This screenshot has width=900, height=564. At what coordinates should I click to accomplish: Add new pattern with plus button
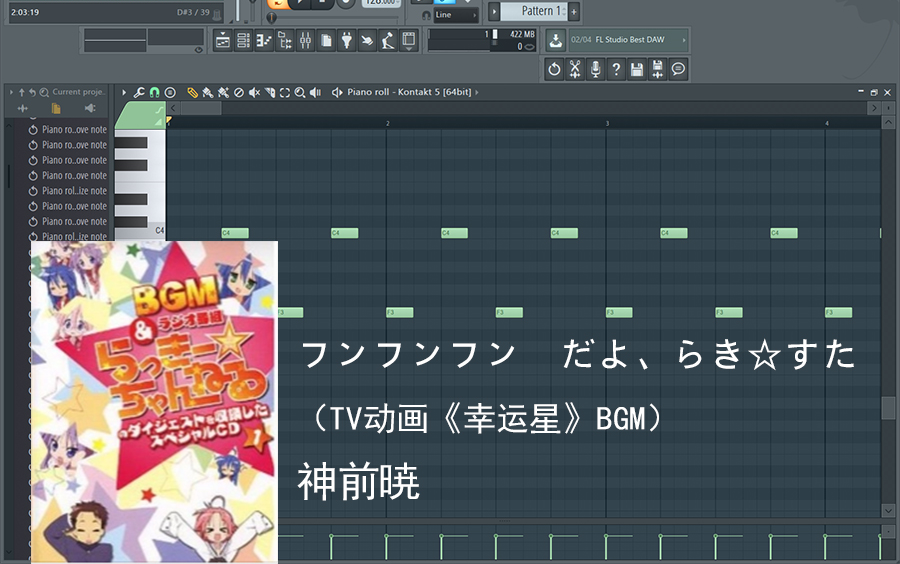click(x=573, y=11)
